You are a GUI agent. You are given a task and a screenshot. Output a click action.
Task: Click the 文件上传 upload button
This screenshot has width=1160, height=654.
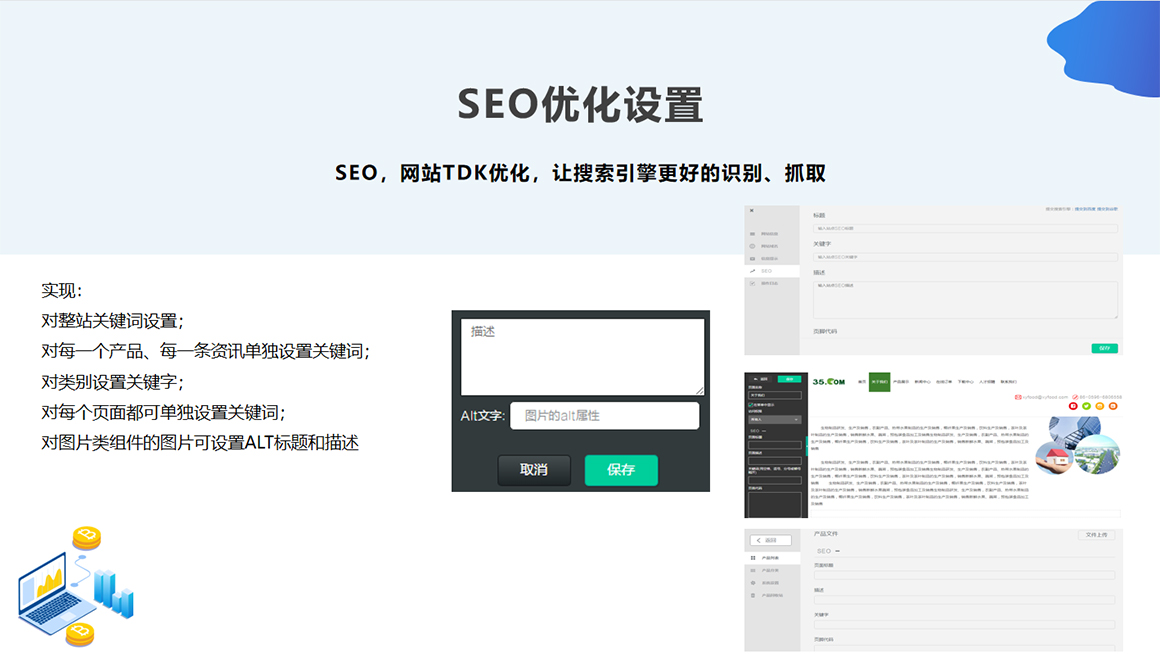[1097, 535]
